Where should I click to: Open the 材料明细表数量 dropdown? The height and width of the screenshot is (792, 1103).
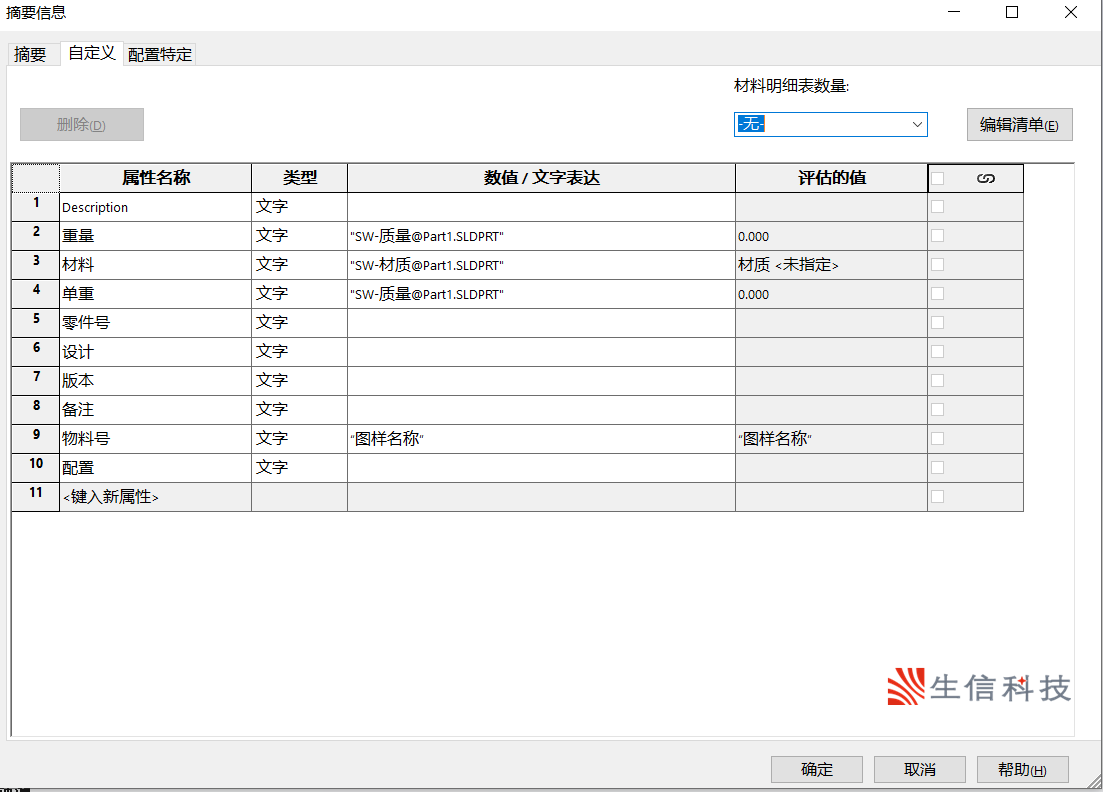(830, 125)
